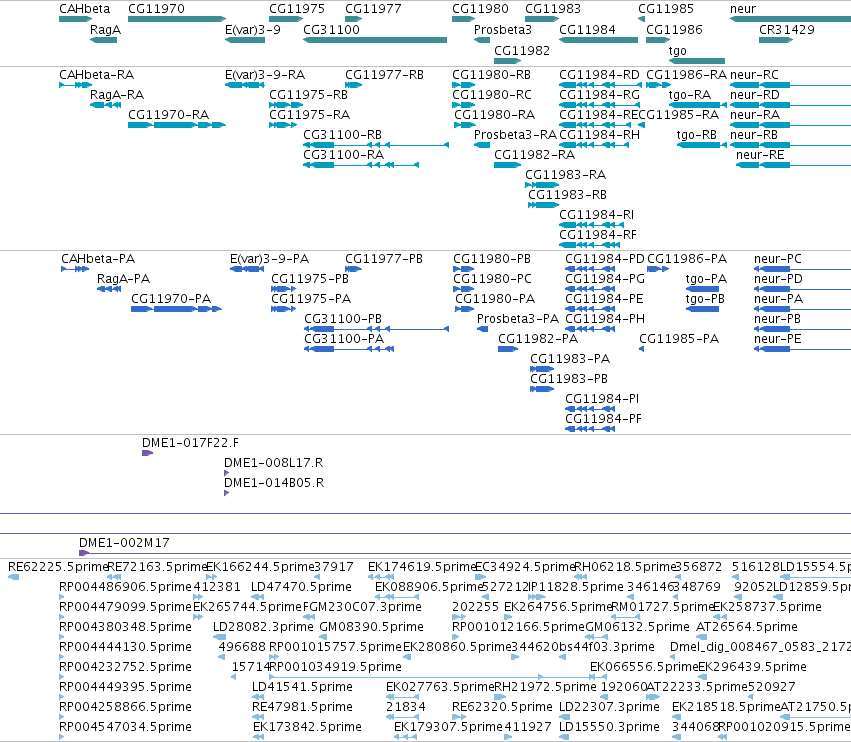The width and height of the screenshot is (851, 742).
Task: Select the CG11984-RI transcript
Action: [592, 225]
